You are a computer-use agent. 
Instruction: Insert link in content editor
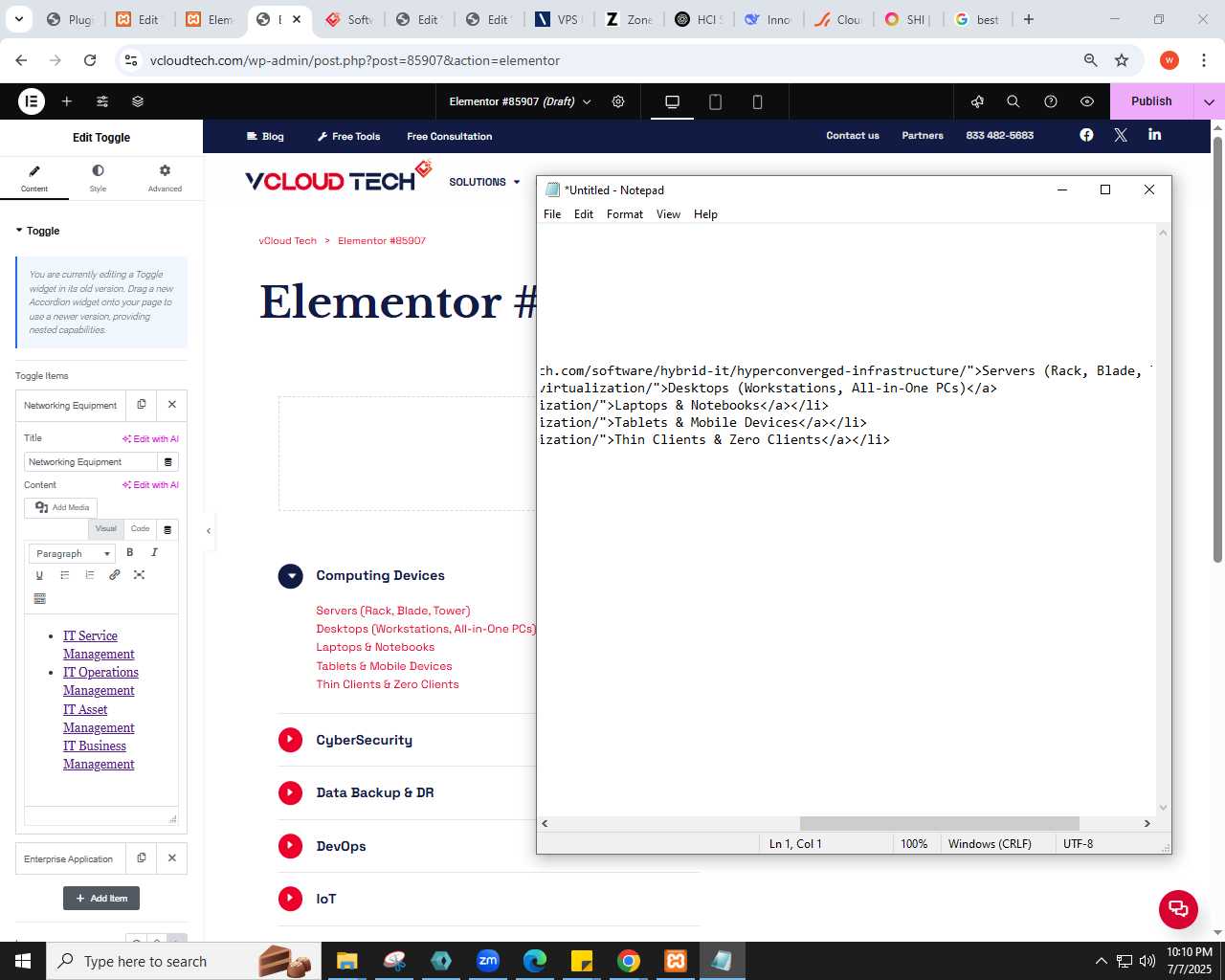click(x=115, y=575)
